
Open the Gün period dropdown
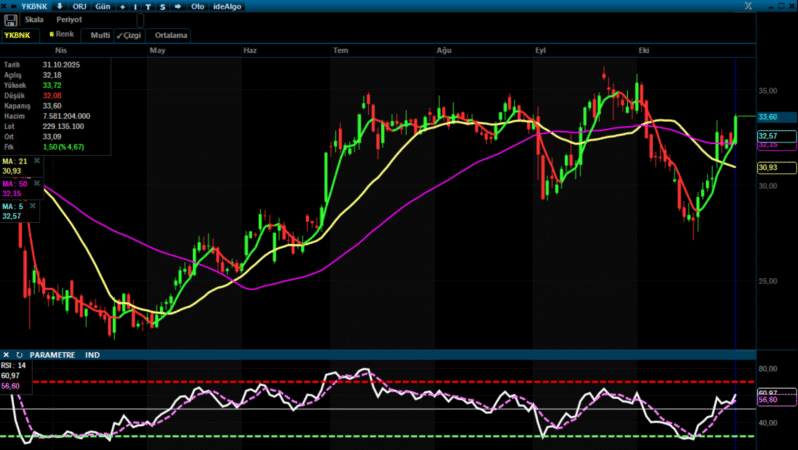tap(102, 6)
